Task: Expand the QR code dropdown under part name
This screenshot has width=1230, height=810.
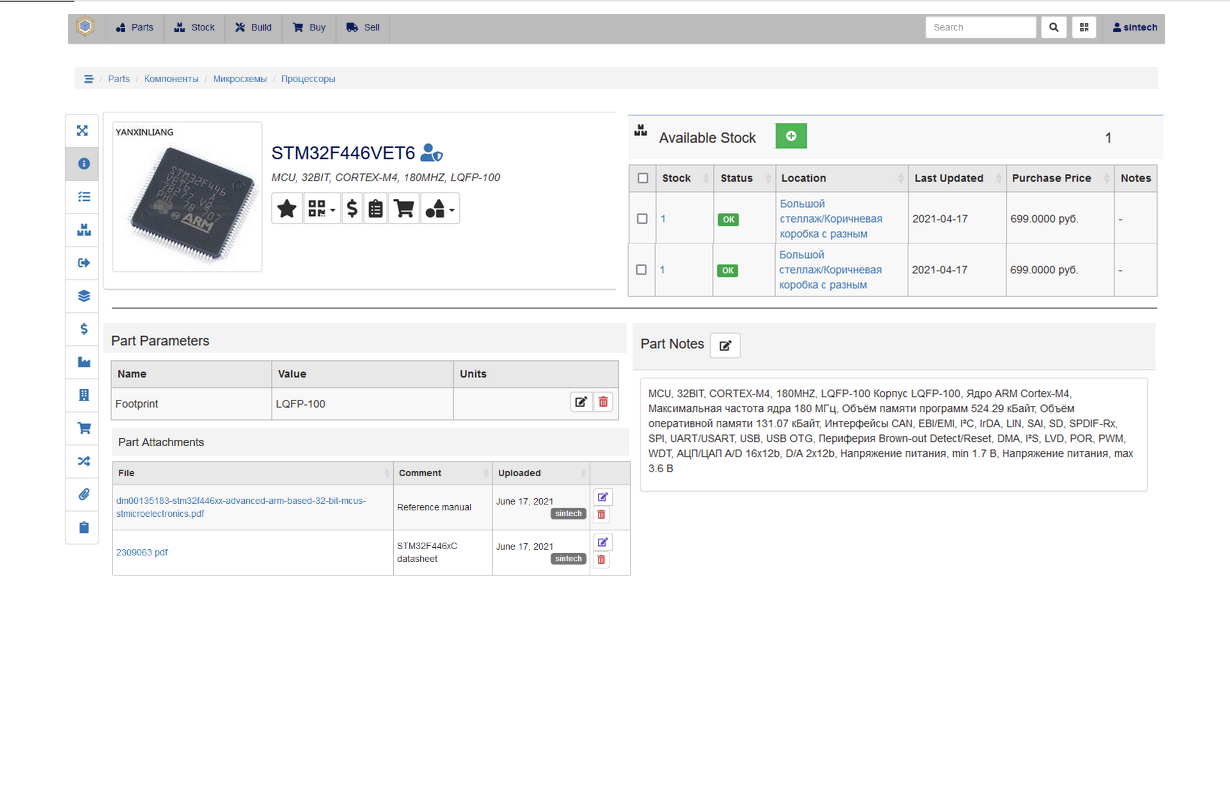Action: click(321, 209)
